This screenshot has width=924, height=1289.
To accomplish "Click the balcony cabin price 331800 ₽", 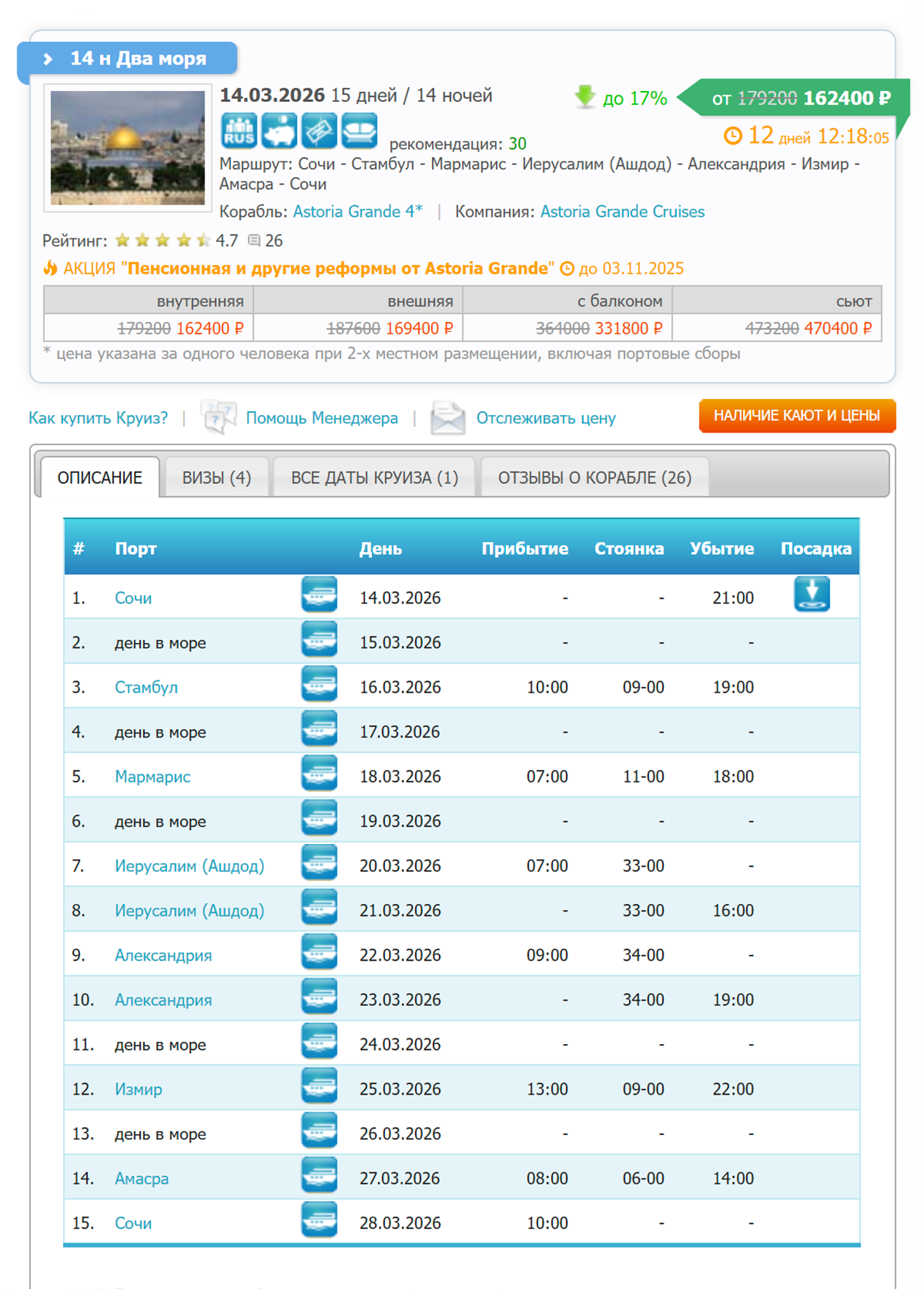I will click(628, 328).
